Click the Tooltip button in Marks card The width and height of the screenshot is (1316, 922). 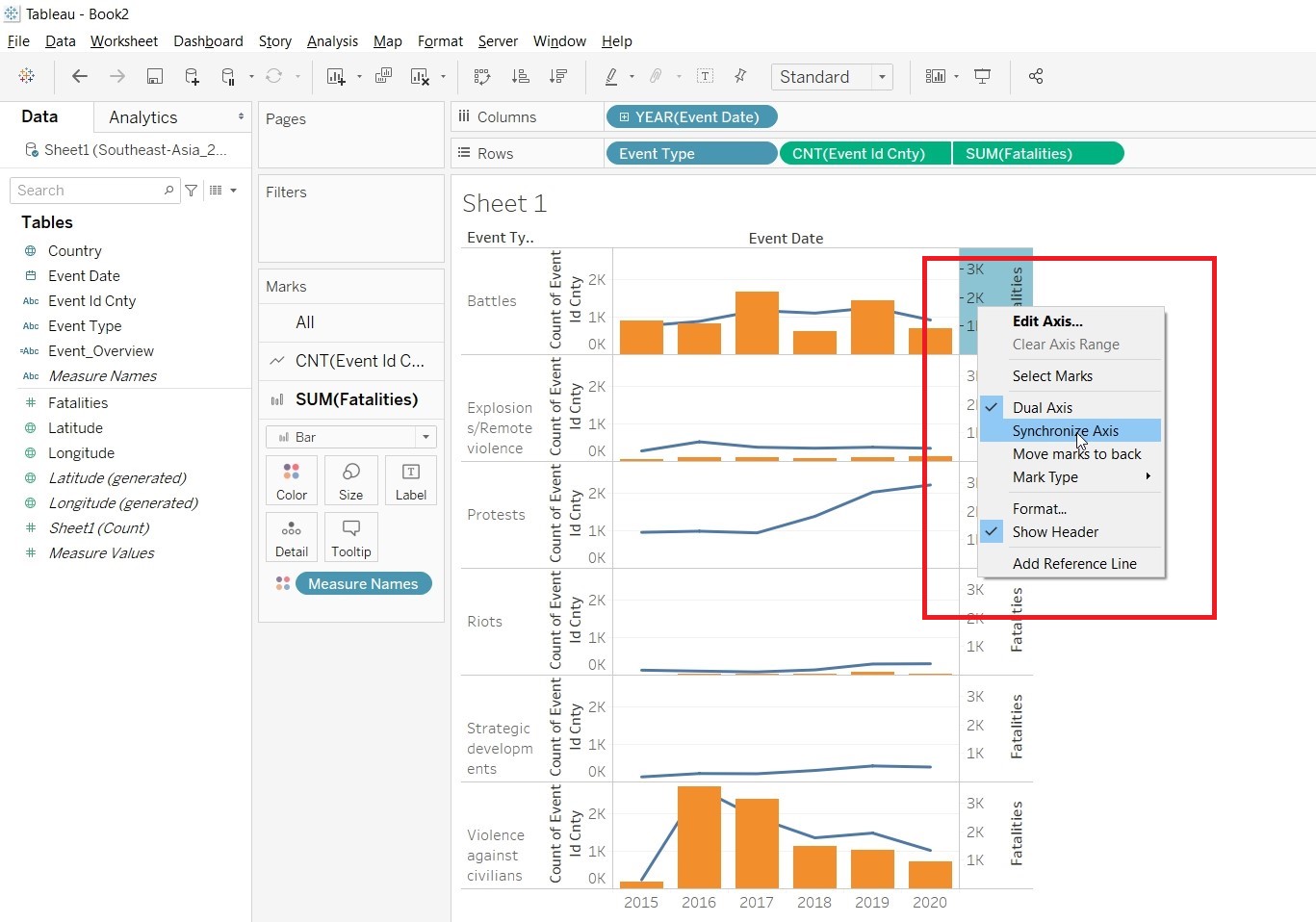pos(350,537)
